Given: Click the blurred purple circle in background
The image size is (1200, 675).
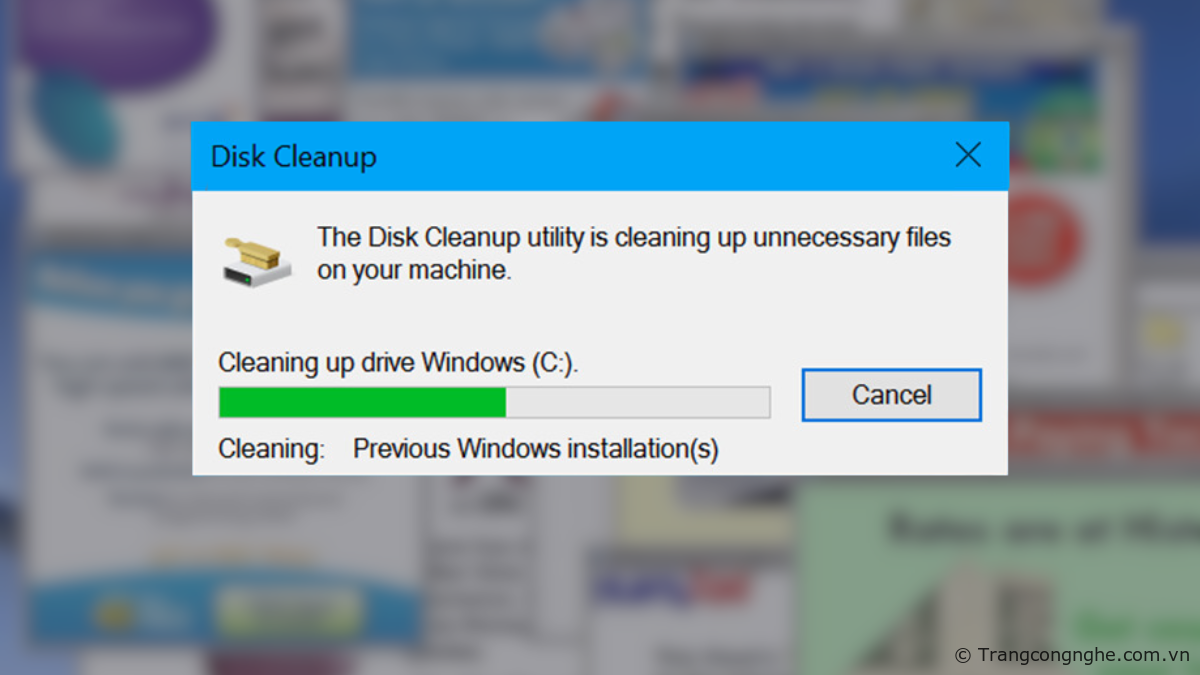Looking at the screenshot, I should [115, 40].
